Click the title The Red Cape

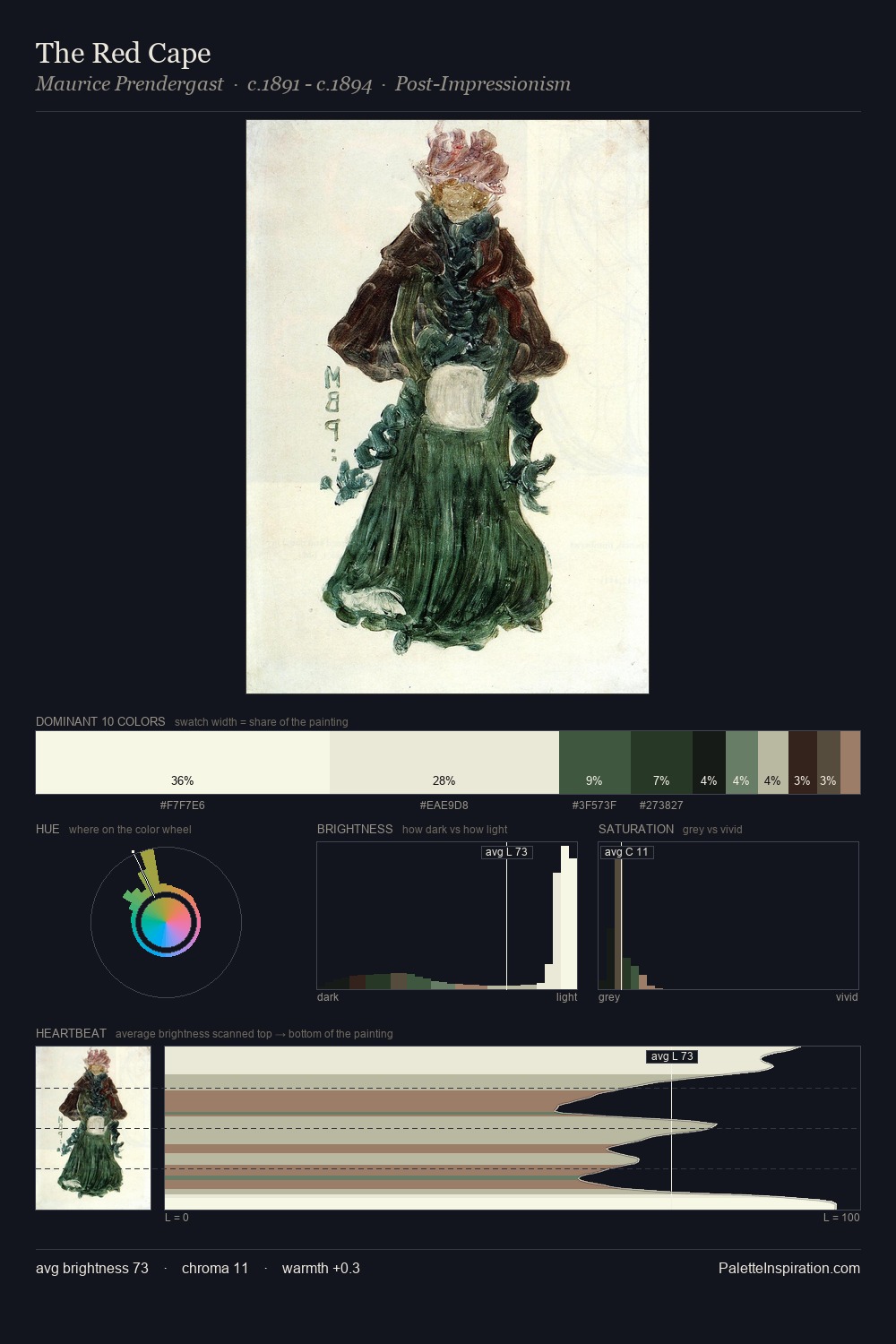pos(124,53)
